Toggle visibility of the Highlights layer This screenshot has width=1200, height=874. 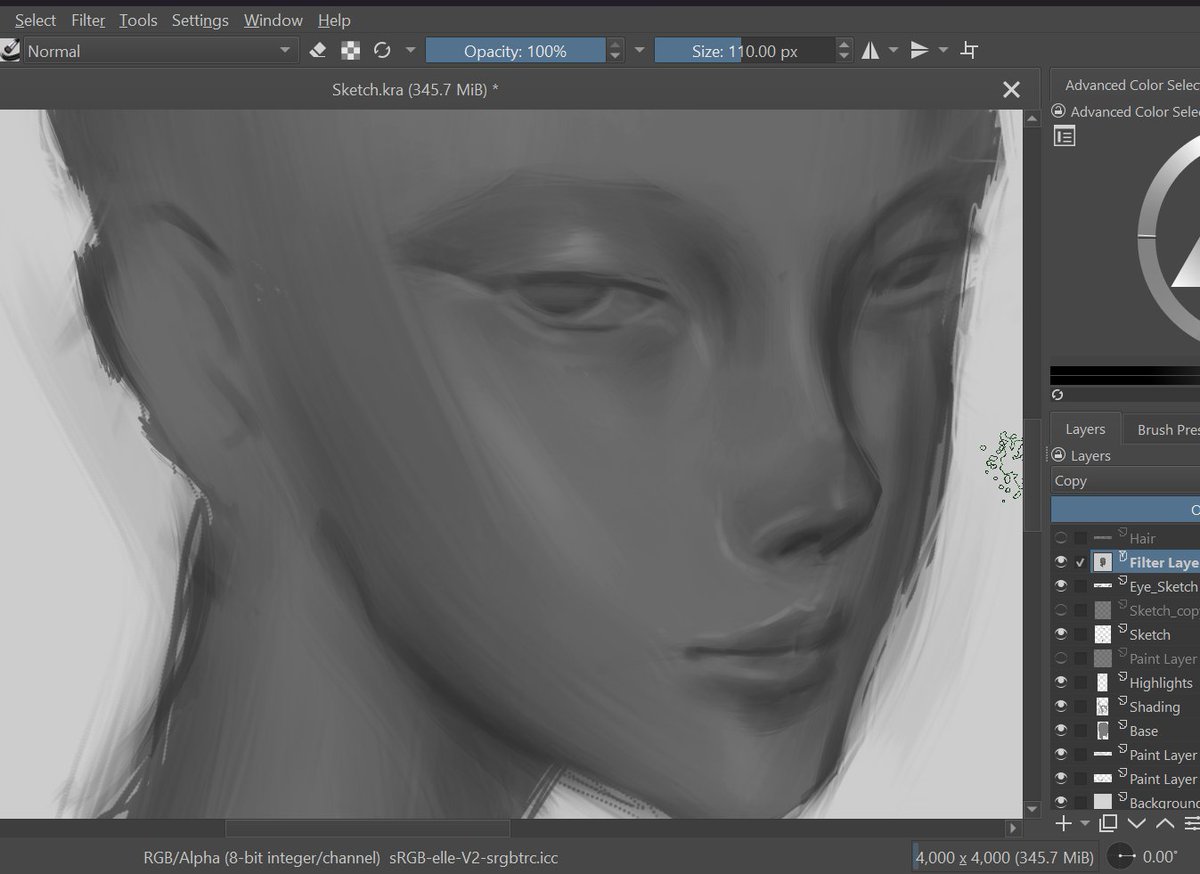point(1061,682)
